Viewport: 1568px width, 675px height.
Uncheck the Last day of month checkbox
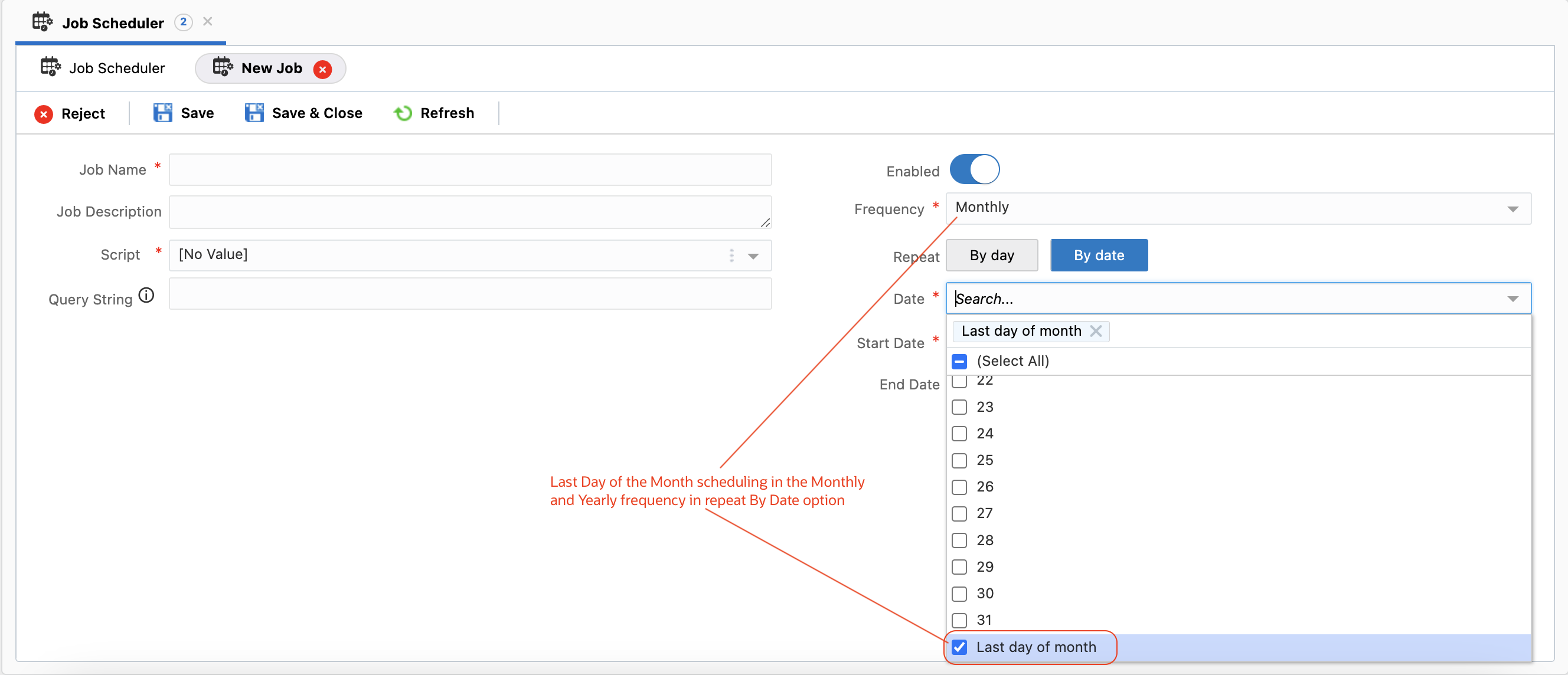[959, 647]
